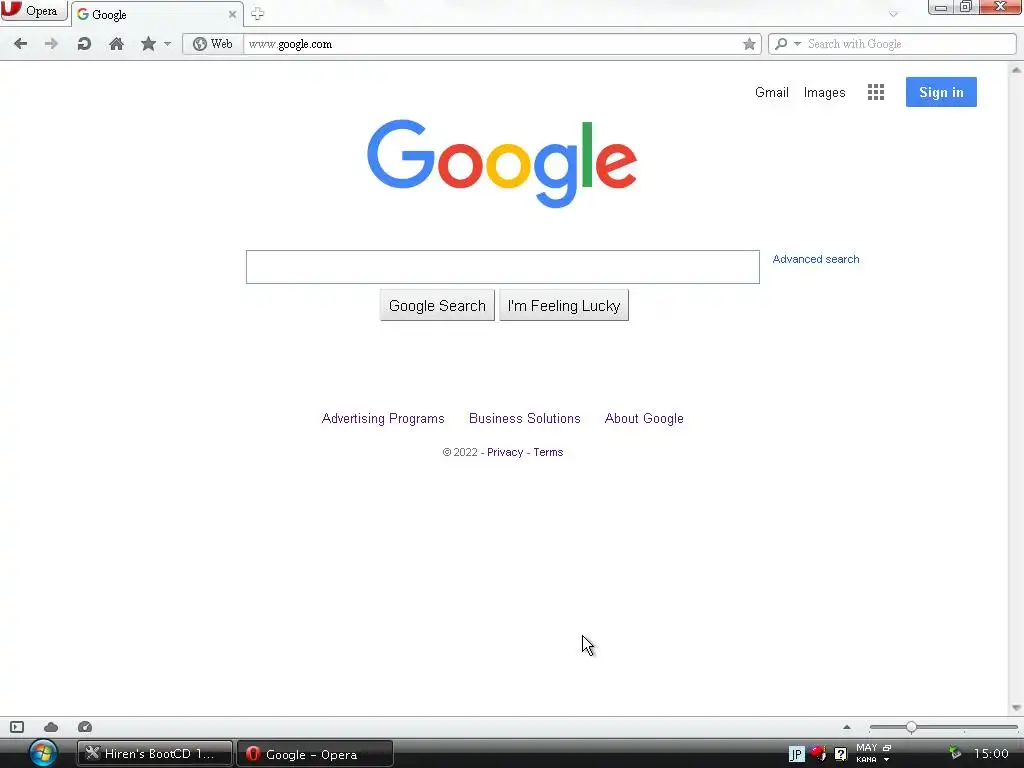Open the Opera main menu button
The width and height of the screenshot is (1024, 768).
(33, 11)
